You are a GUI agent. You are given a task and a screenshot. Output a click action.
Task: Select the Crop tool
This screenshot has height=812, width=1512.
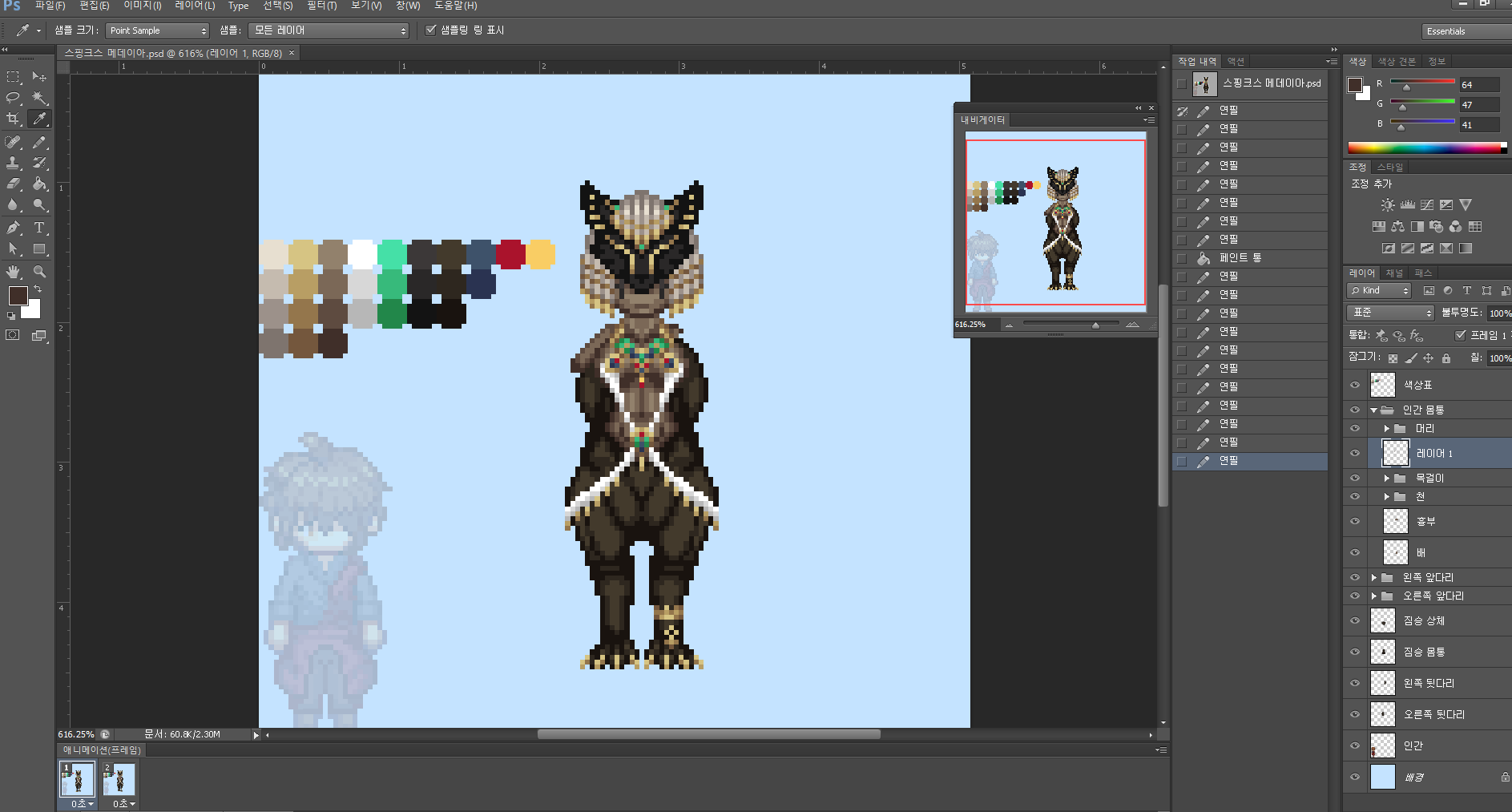pos(13,119)
